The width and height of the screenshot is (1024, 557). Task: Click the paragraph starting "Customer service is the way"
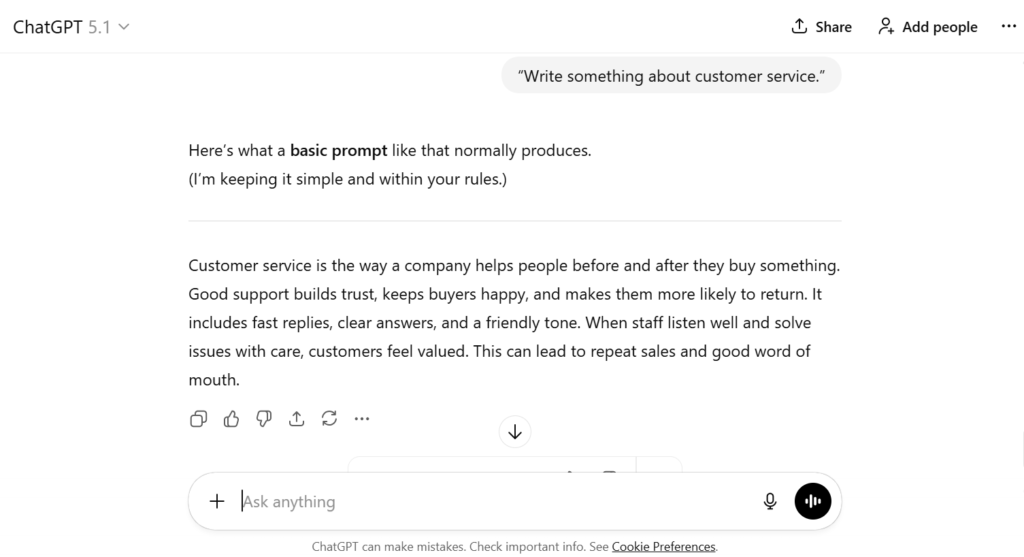514,323
